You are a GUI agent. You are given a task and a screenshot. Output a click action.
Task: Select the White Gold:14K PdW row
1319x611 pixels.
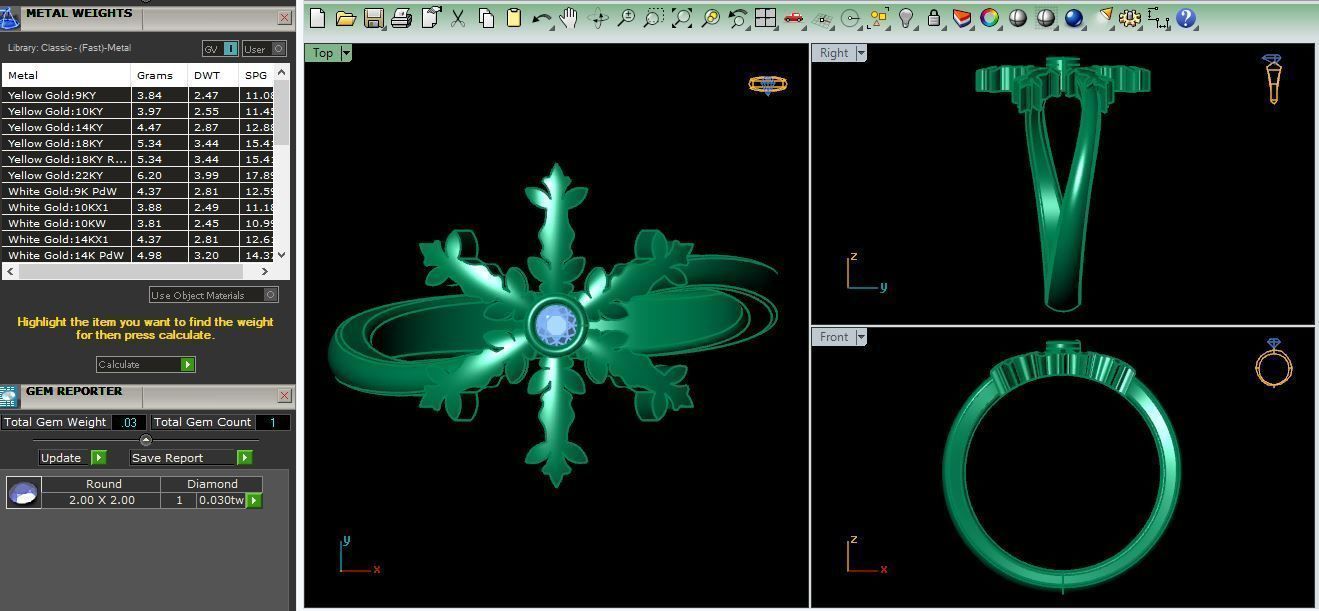tap(138, 255)
